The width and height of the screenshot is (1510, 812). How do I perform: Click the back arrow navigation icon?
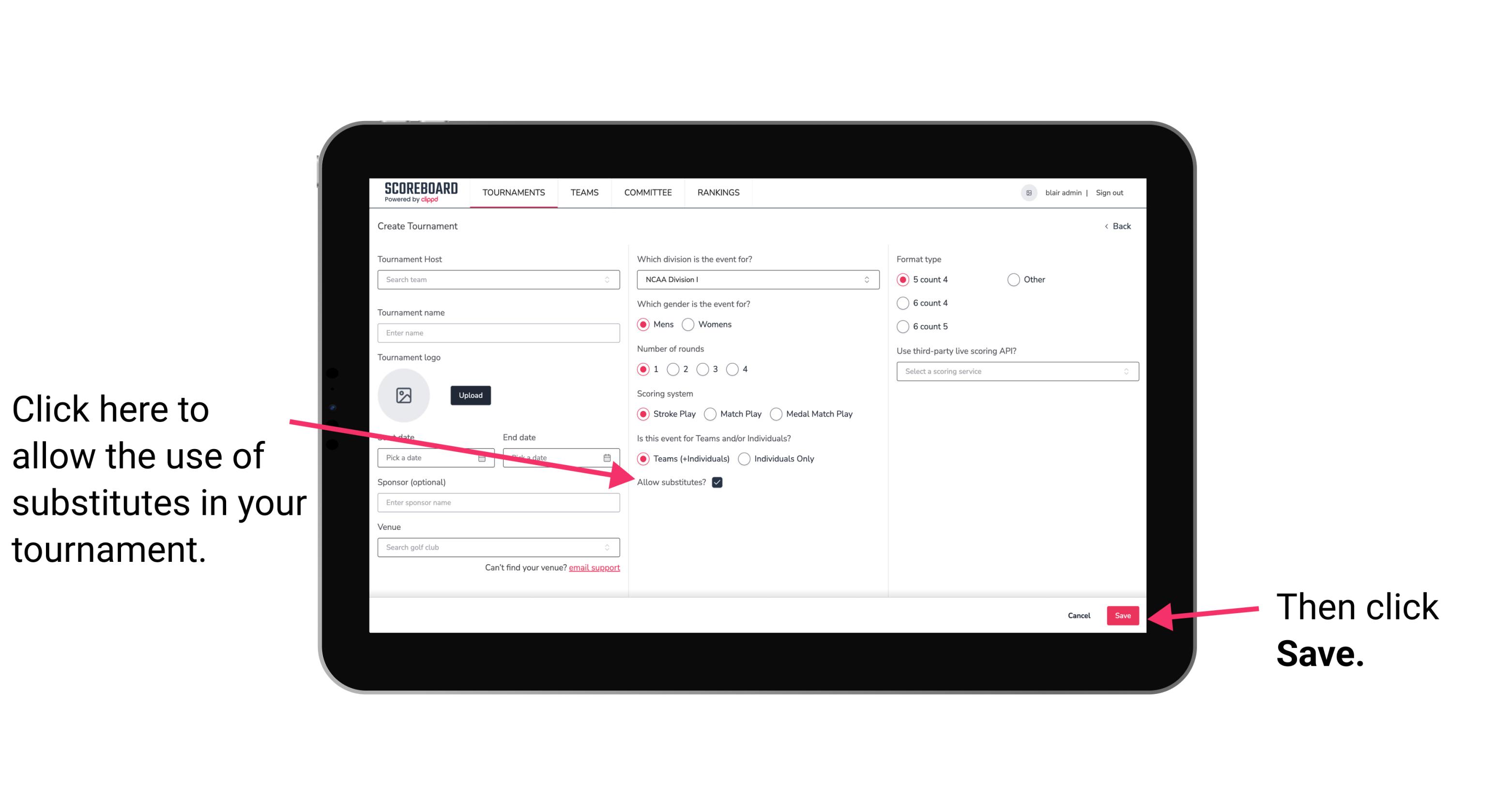point(1108,226)
